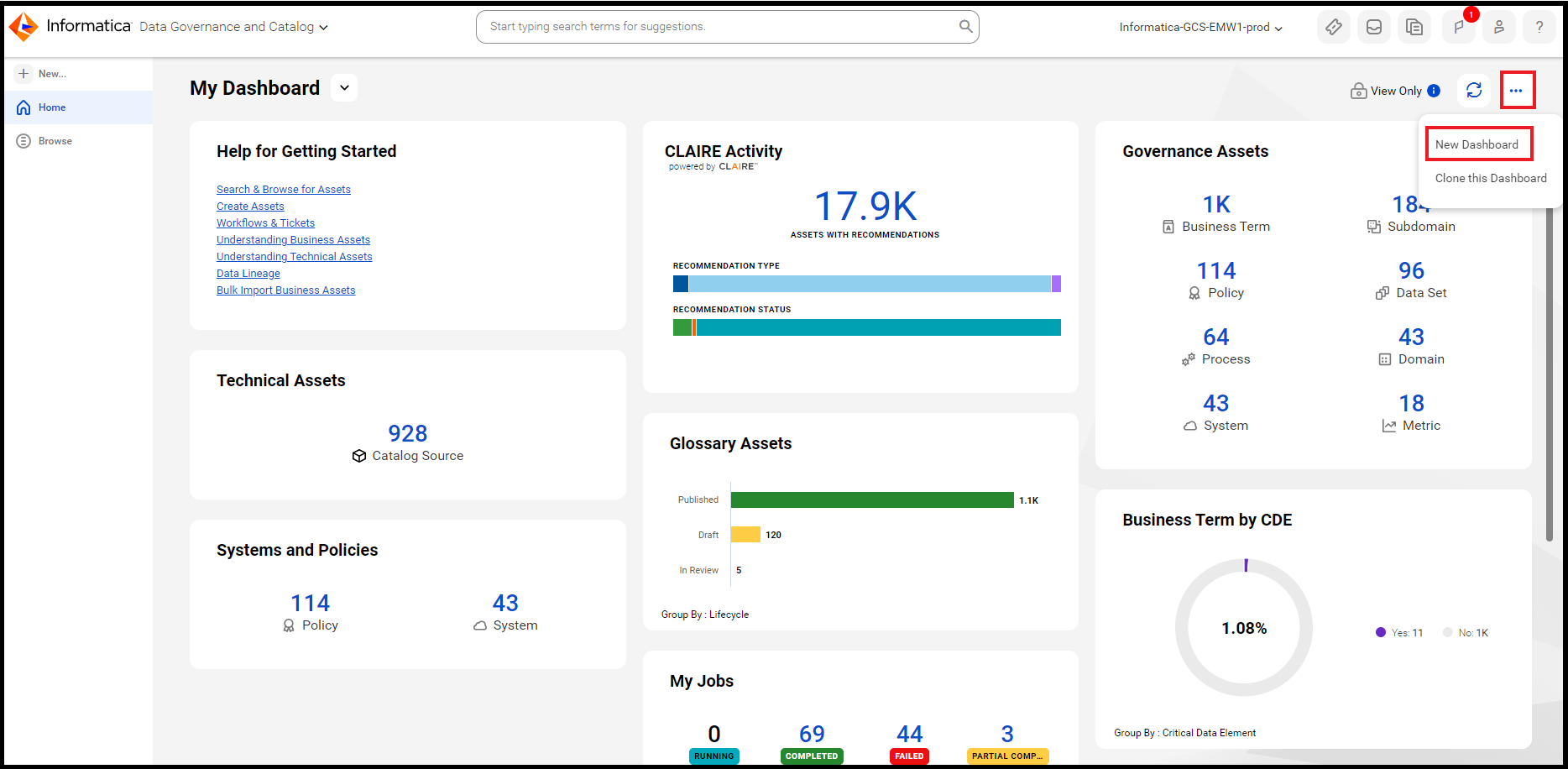The width and height of the screenshot is (1568, 769).
Task: Click the 44 FAILED jobs count
Action: tap(909, 734)
